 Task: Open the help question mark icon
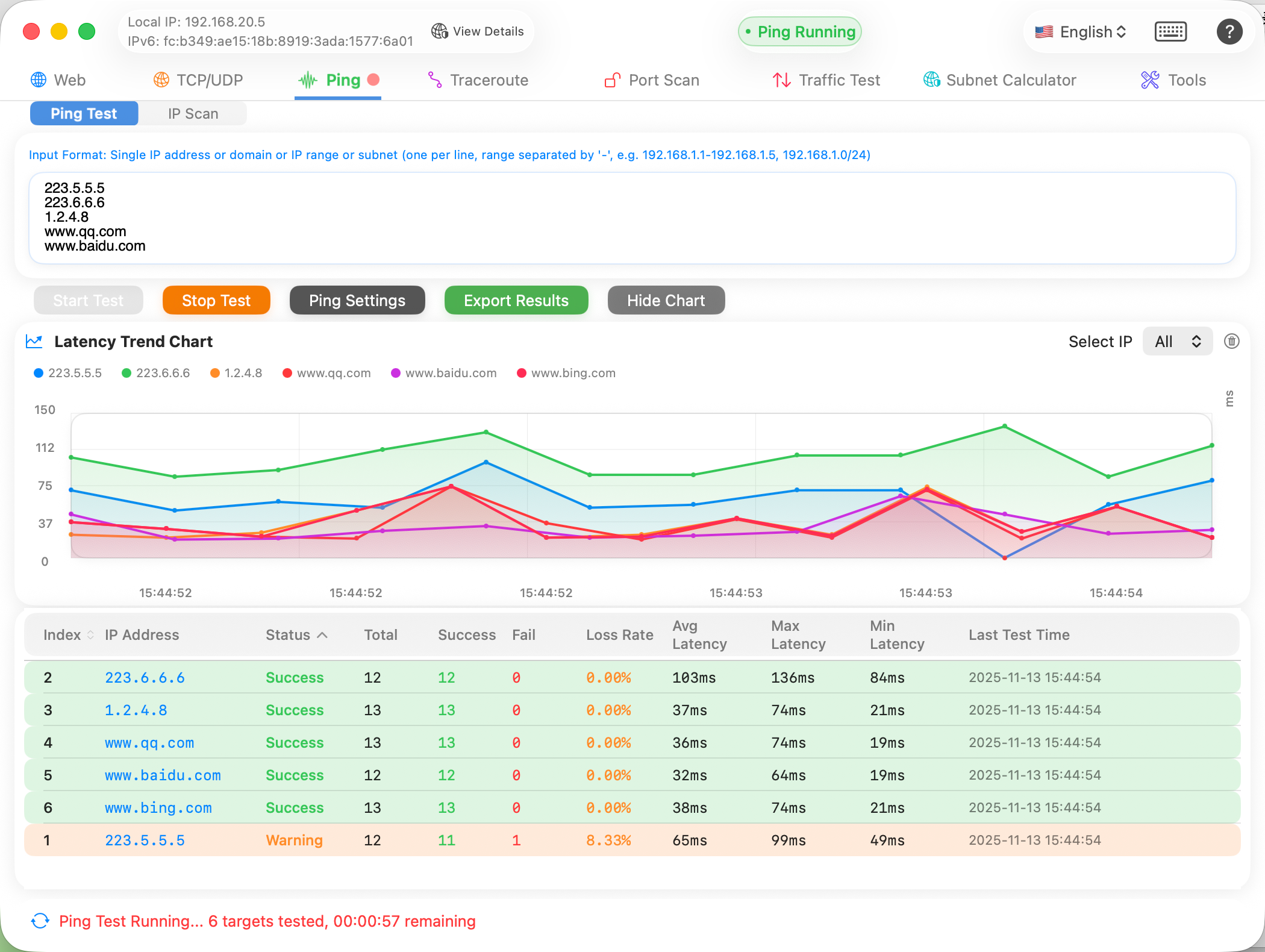tap(1230, 31)
